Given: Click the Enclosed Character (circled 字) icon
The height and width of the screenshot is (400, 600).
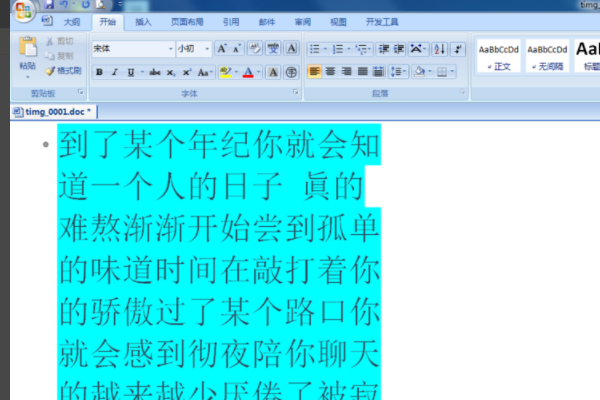Looking at the screenshot, I should 291,72.
